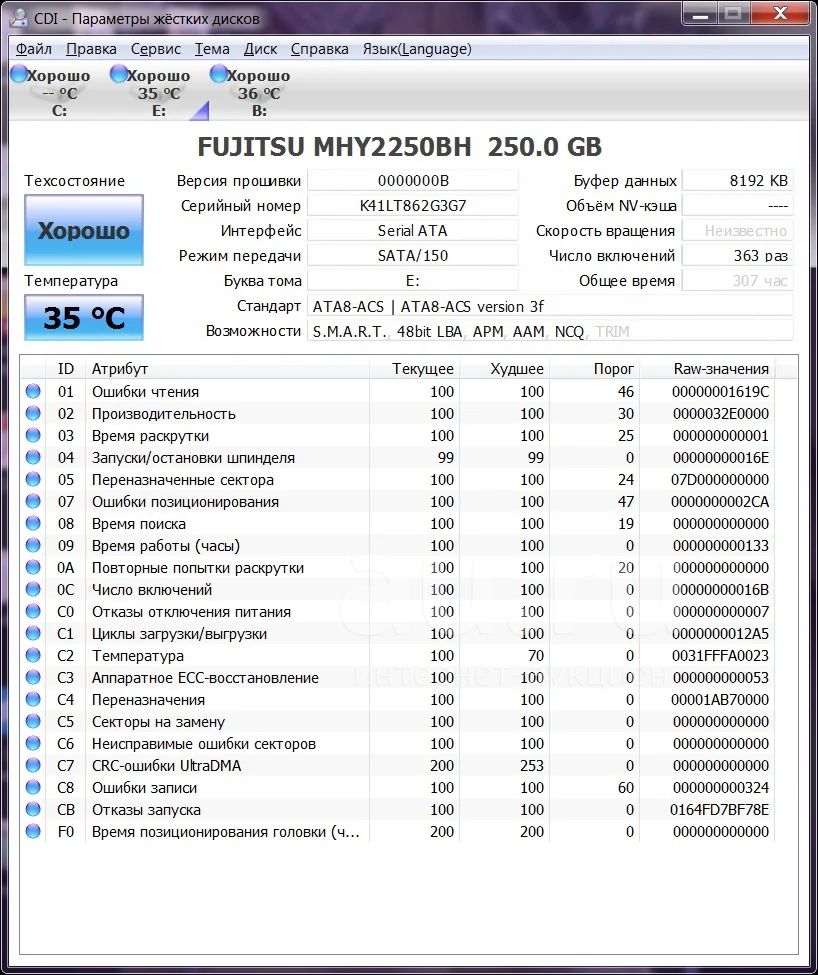Click status orb of Ошибки позиционирования row
818x975 pixels.
coord(33,501)
